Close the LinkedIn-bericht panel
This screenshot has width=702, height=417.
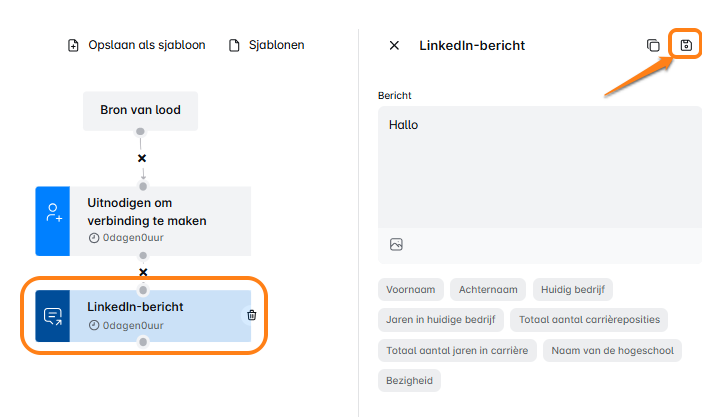pos(394,45)
